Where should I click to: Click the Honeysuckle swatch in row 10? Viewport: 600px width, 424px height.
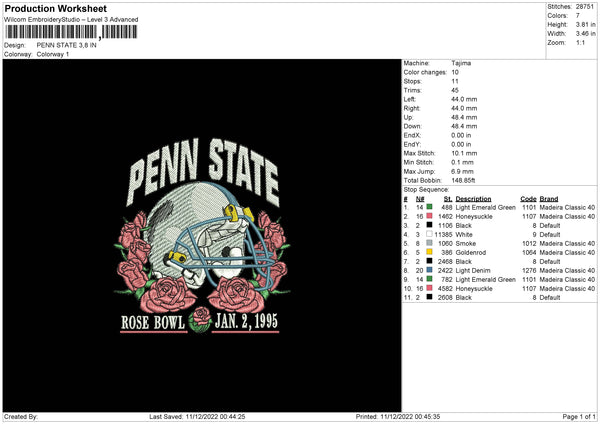(429, 288)
